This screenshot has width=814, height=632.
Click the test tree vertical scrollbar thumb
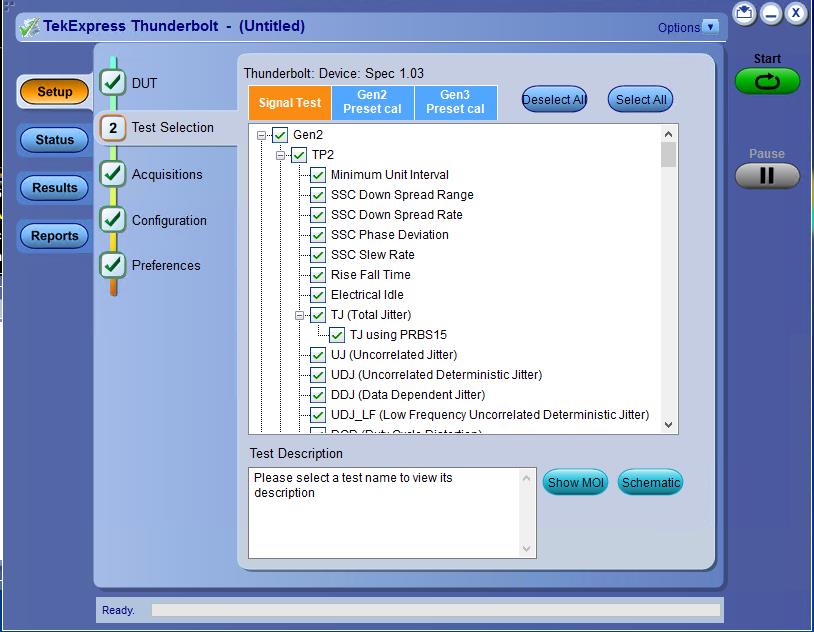tap(668, 155)
